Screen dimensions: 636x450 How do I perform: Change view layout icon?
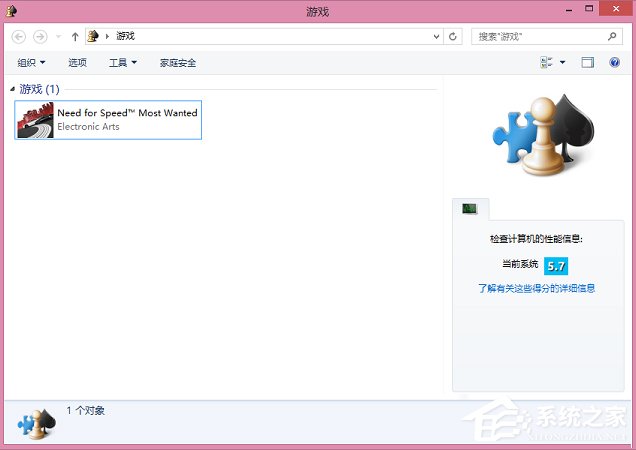pos(546,62)
